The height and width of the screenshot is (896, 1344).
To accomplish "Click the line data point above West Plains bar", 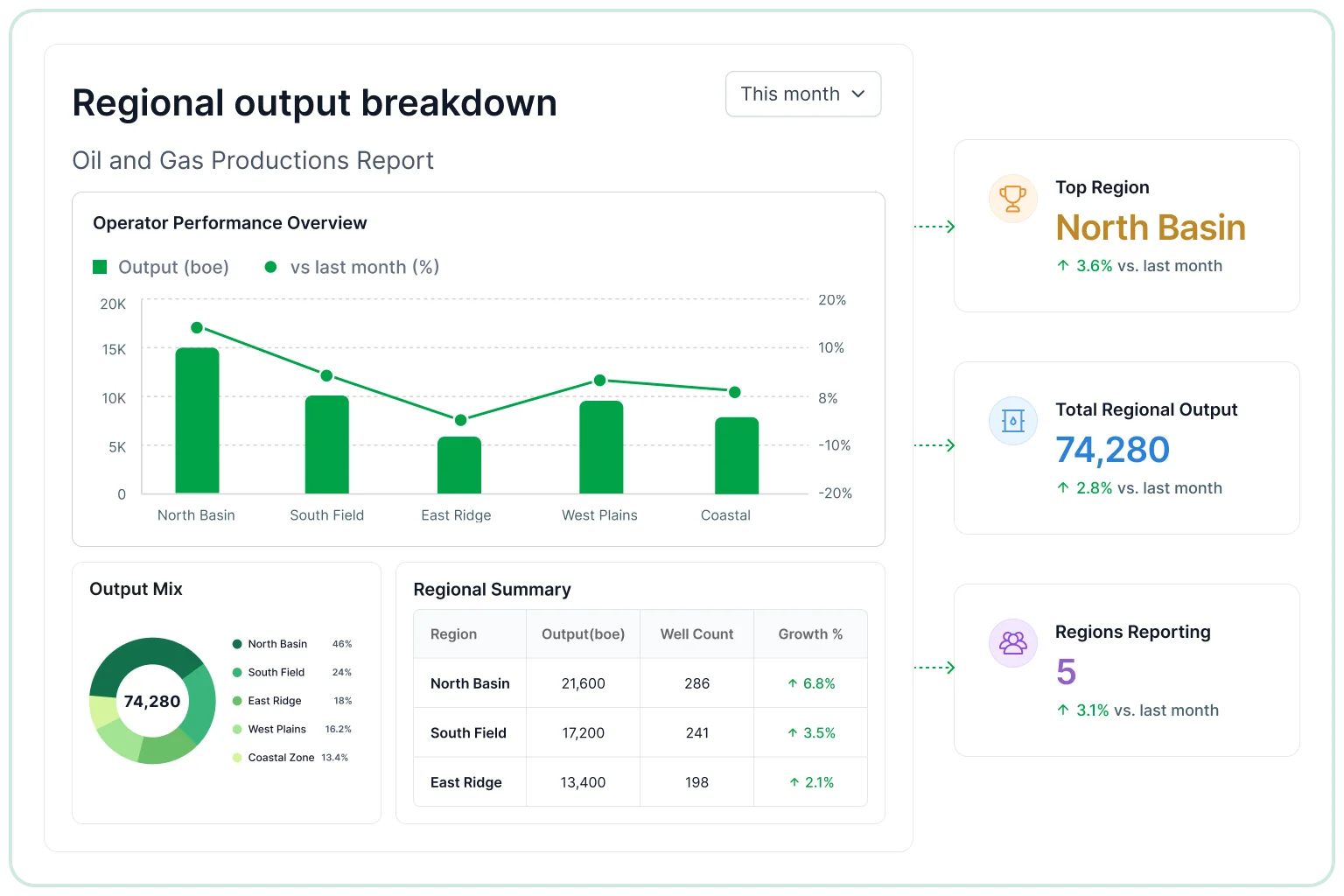I will pos(600,380).
